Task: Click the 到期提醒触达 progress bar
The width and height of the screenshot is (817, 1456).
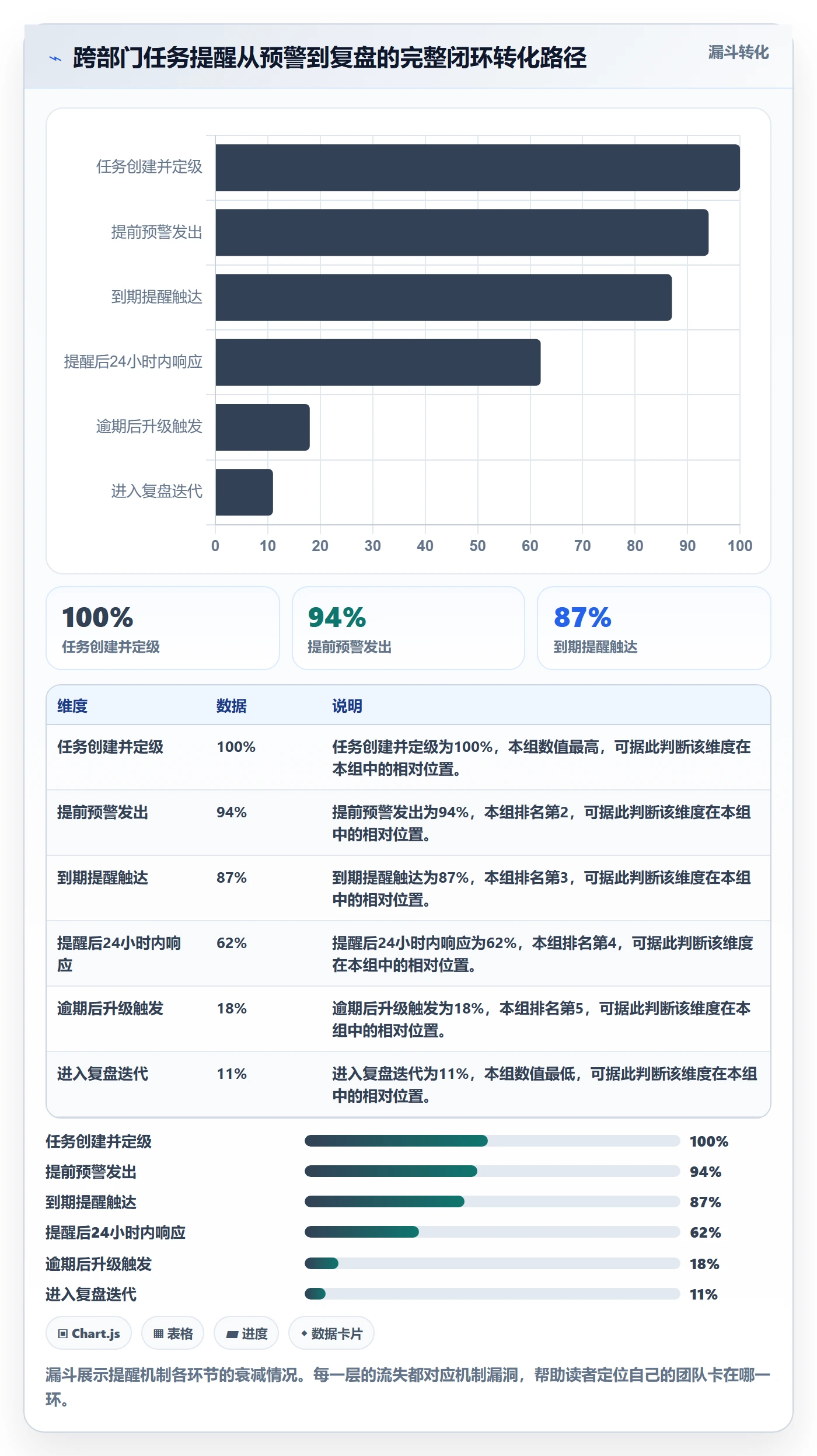Action: [492, 1201]
